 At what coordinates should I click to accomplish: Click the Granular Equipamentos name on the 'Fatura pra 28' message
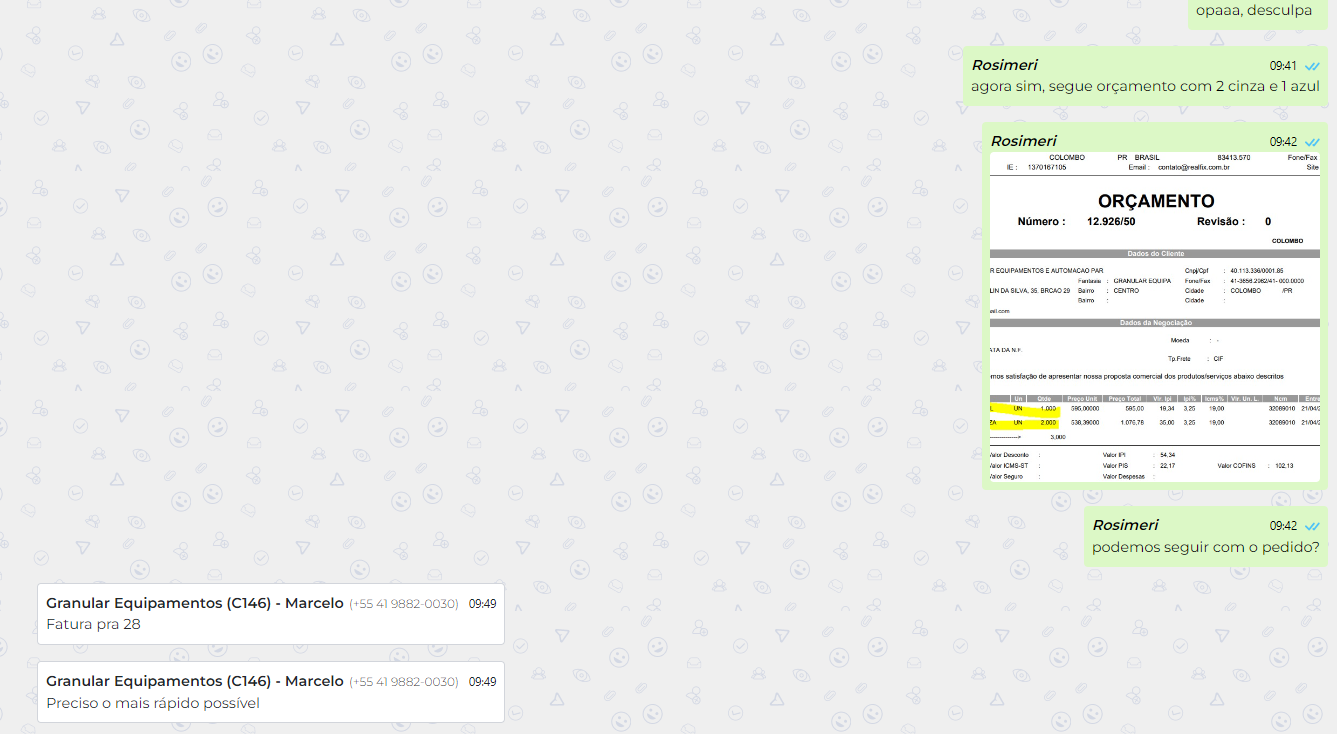194,603
